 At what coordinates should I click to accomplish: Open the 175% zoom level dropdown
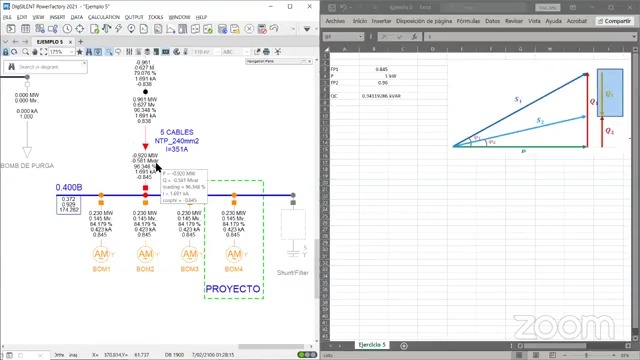pos(71,52)
